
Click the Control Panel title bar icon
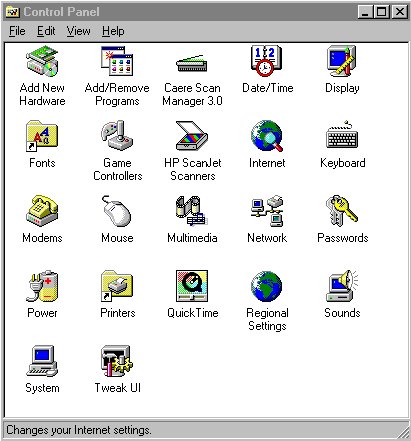(x=13, y=12)
